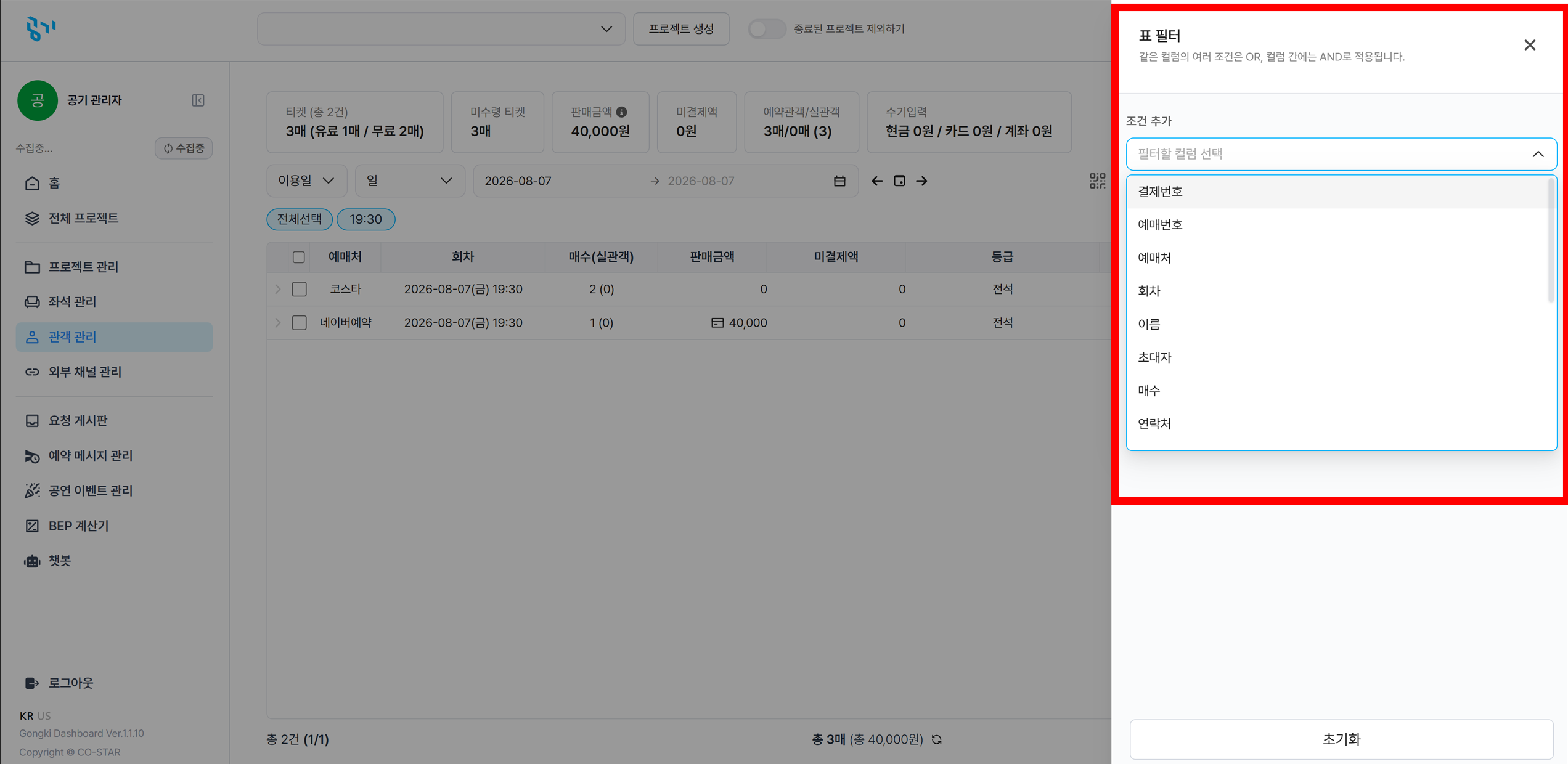
Task: Collapse the sidebar with the panel icon
Action: [x=198, y=100]
